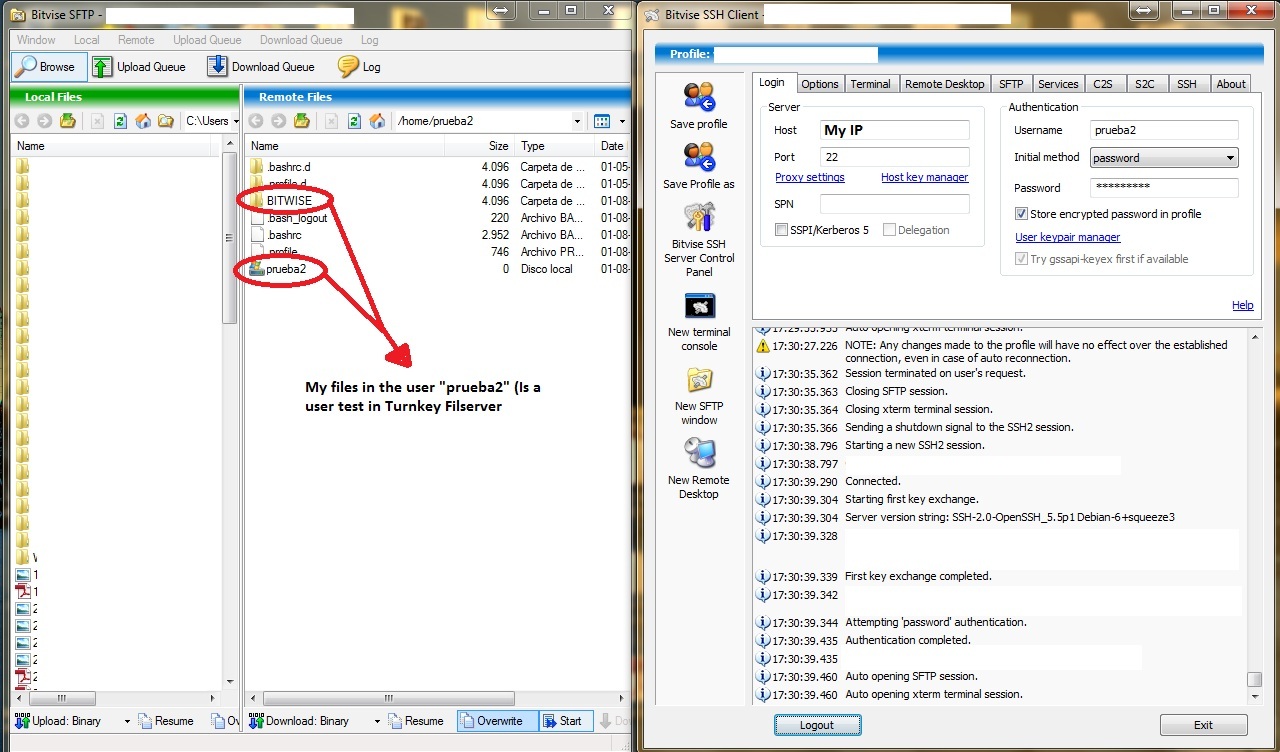Enable the SSPI/Kerberos 5 checkbox
The width and height of the screenshot is (1280, 752).
point(782,230)
